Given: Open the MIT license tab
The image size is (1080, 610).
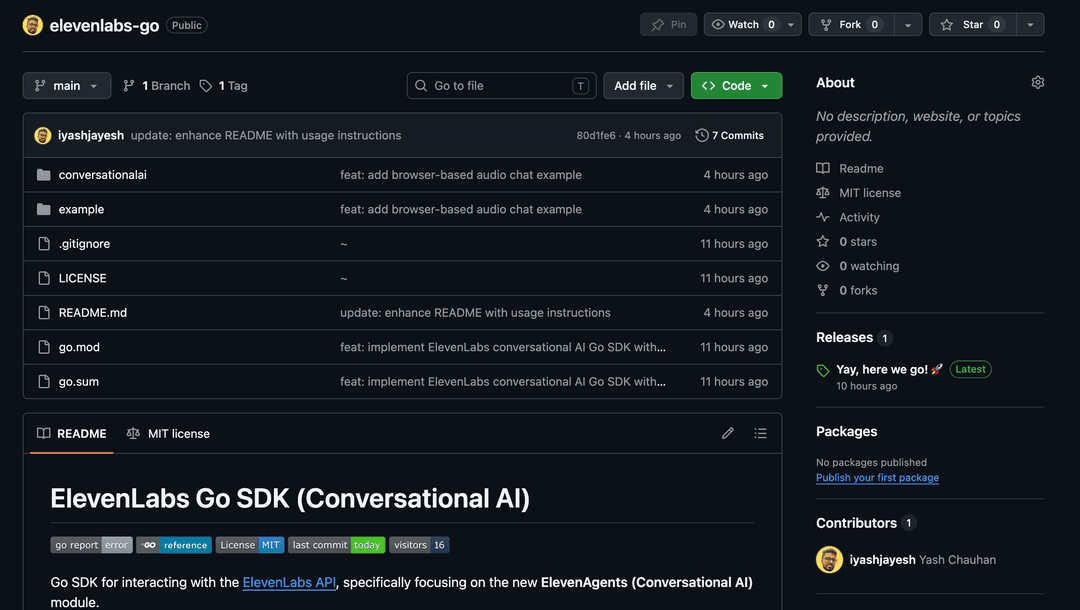Looking at the screenshot, I should point(178,433).
